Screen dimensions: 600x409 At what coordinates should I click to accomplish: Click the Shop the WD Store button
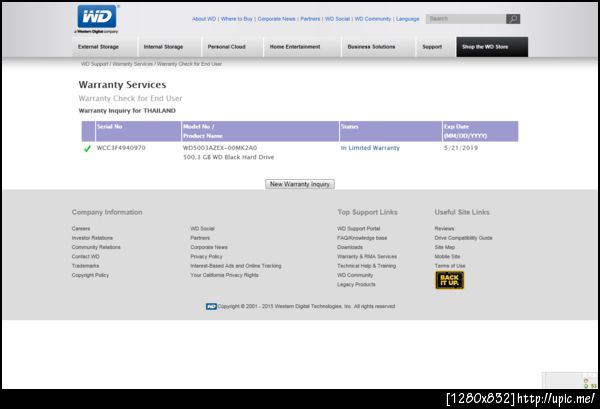(492, 47)
